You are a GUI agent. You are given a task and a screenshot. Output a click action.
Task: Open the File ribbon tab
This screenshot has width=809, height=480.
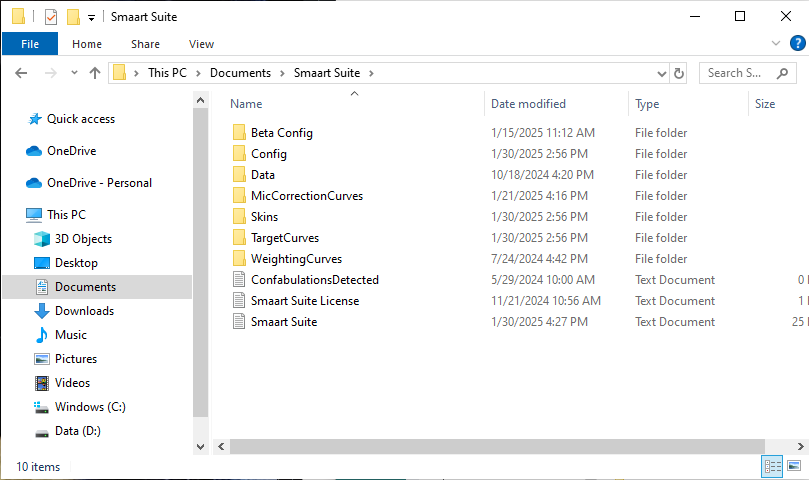[x=30, y=44]
